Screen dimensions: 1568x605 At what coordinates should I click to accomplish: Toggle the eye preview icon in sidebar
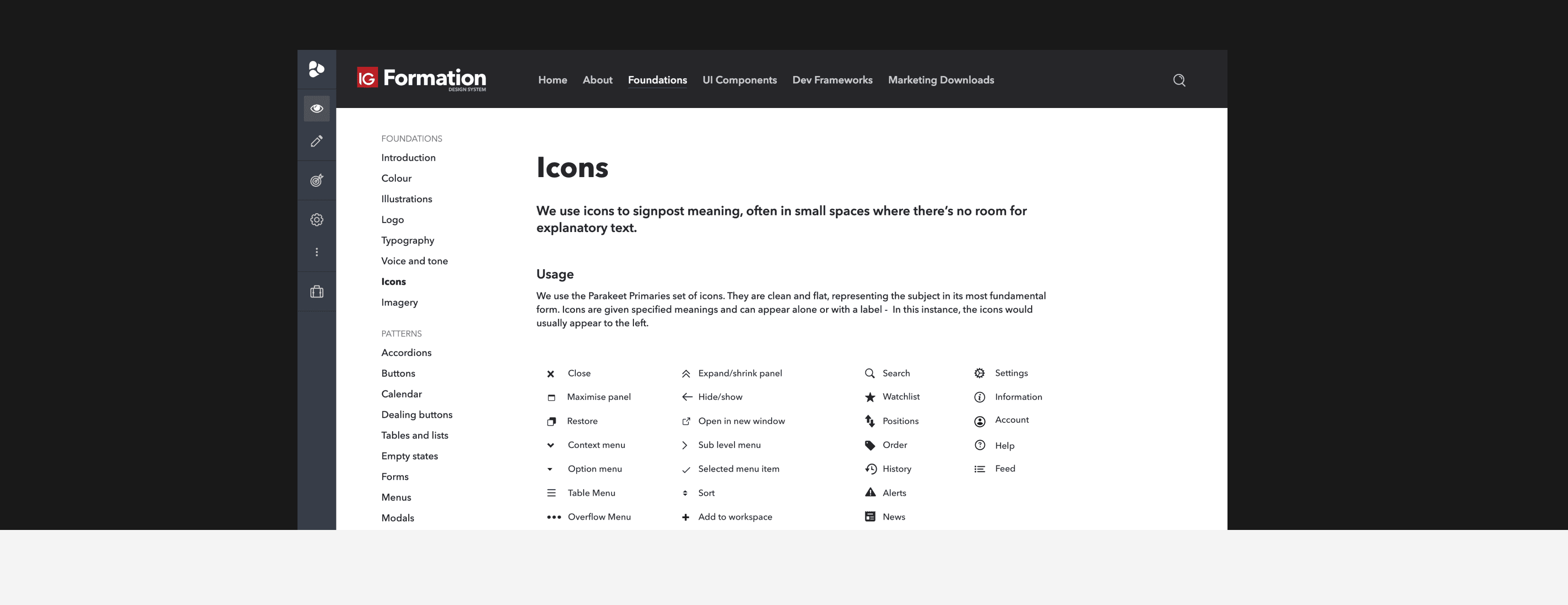point(317,108)
